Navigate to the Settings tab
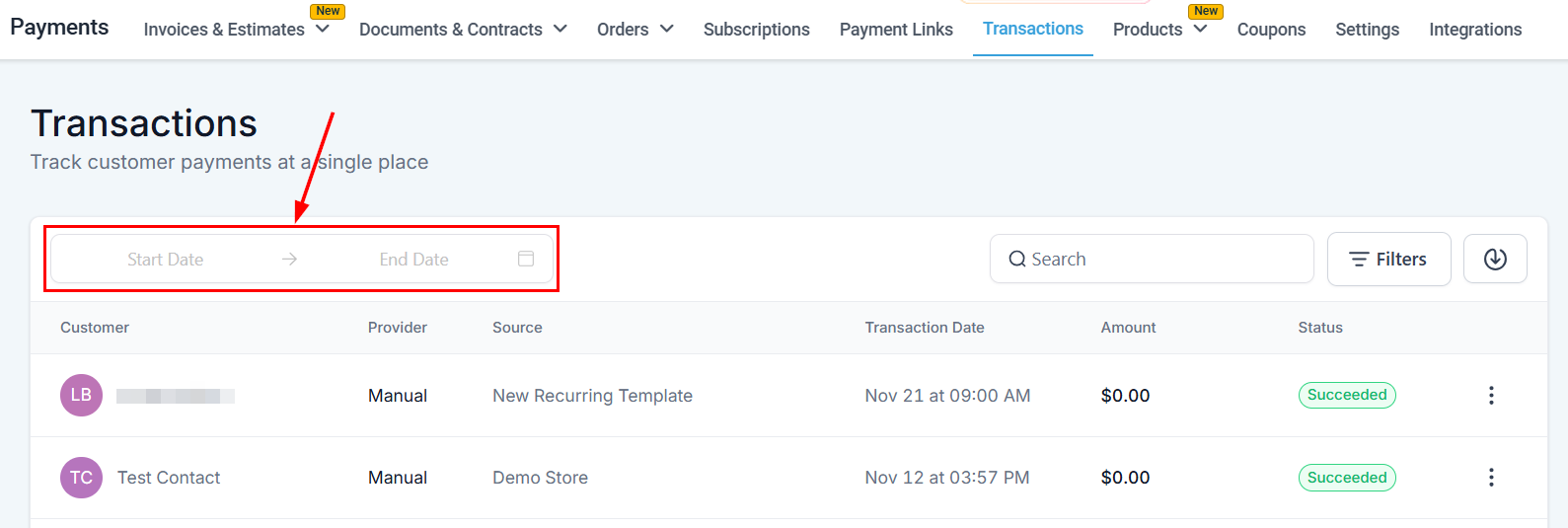1568x528 pixels. tap(1367, 30)
